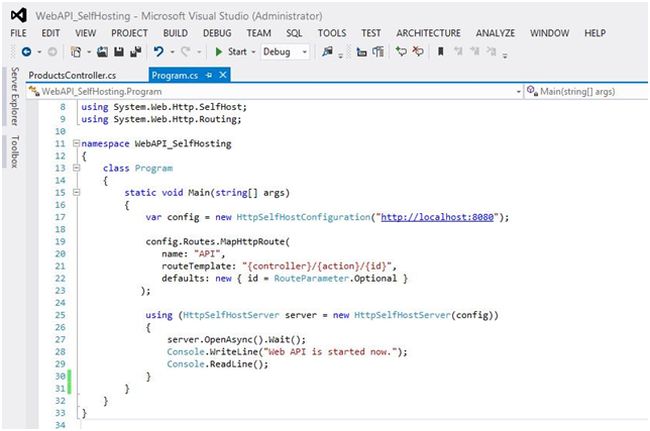Click the "Web API is started now." string
650x431 pixels.
332,351
